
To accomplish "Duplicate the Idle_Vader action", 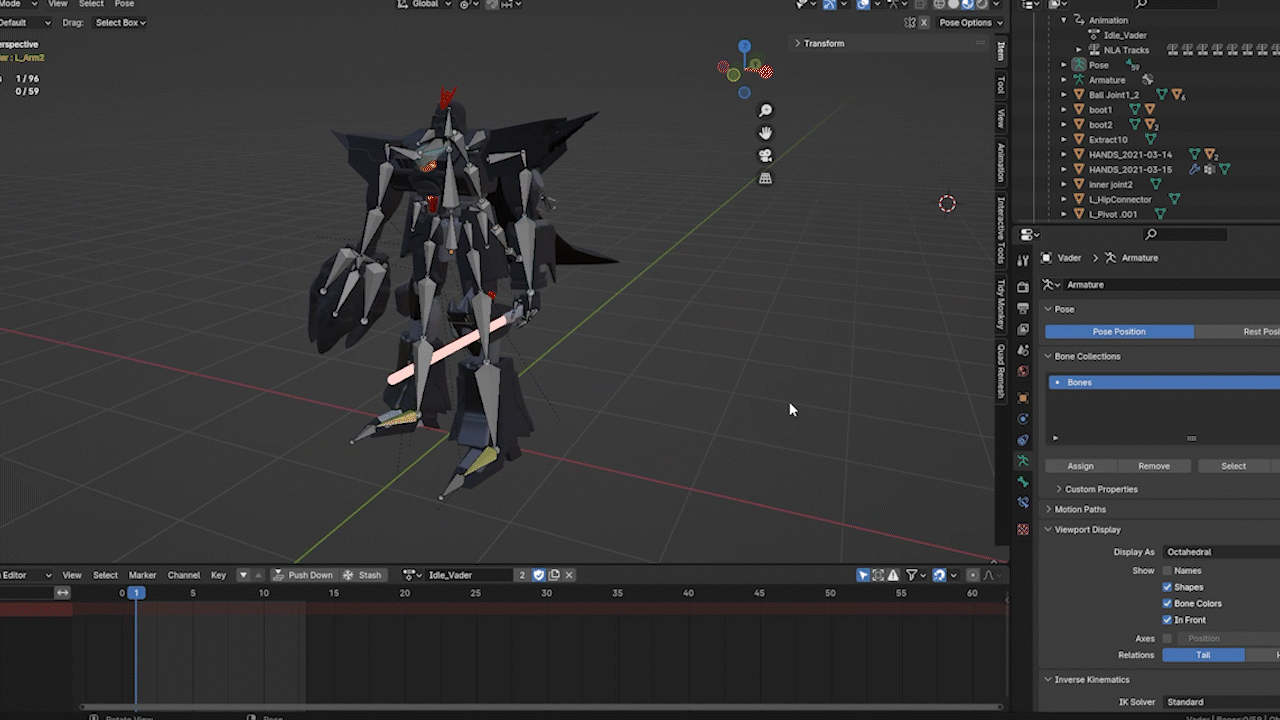I will [554, 575].
